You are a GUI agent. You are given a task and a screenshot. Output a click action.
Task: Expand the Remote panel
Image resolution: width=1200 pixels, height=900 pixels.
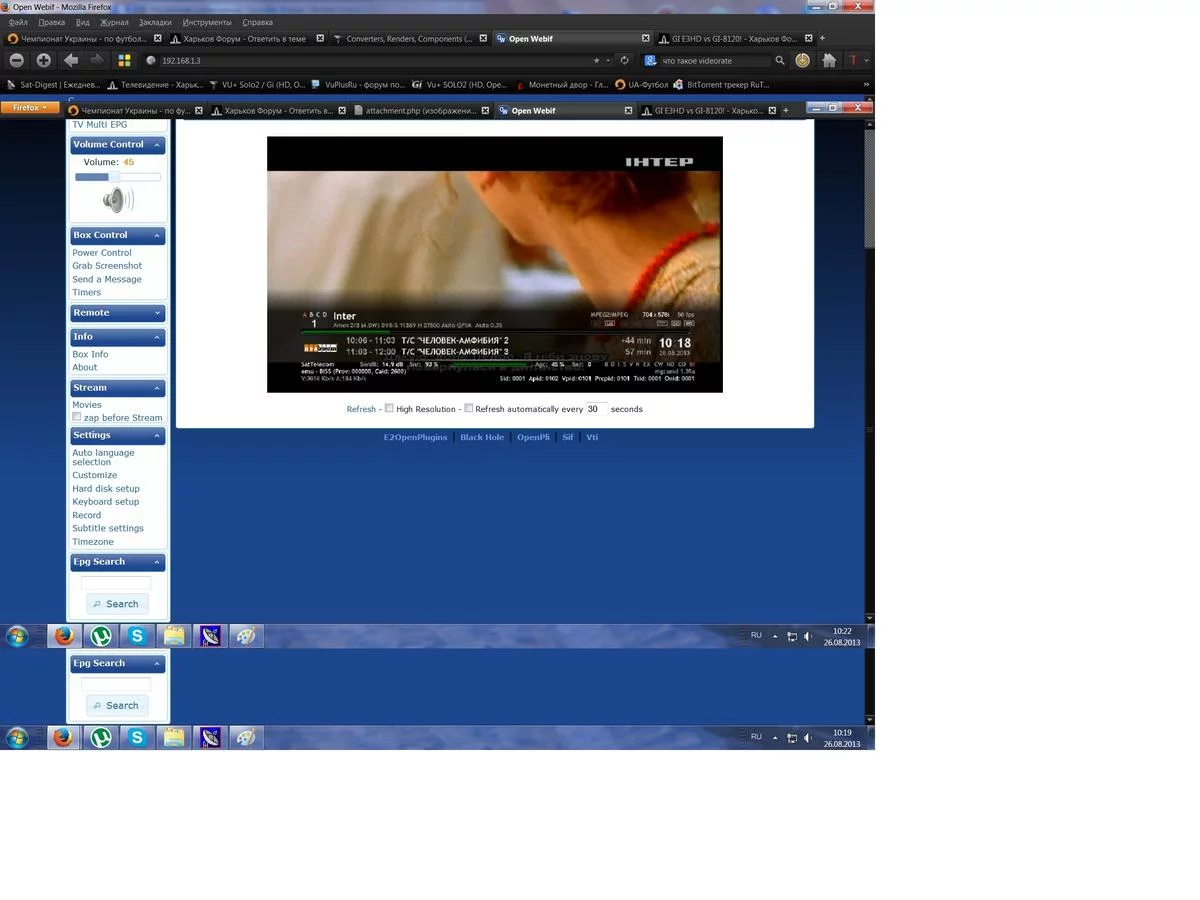(157, 313)
